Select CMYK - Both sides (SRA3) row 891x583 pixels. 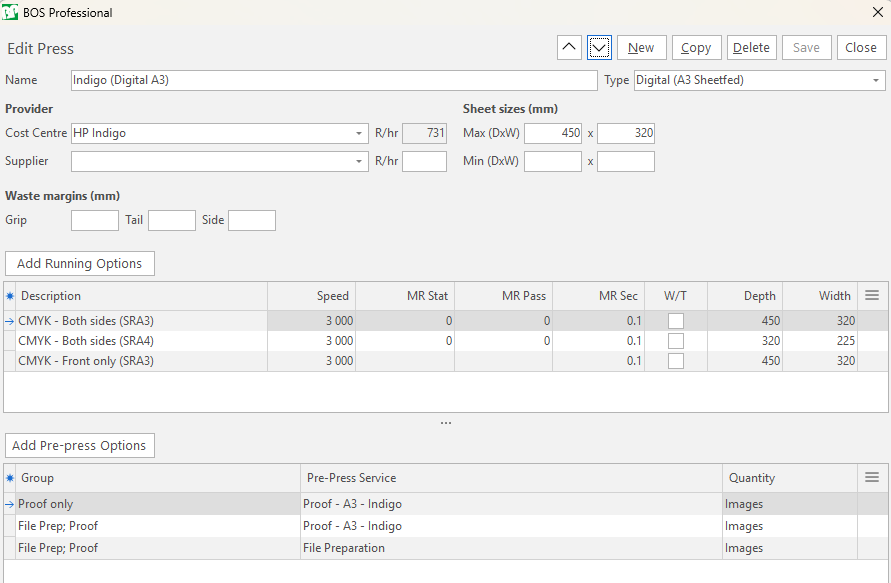tap(446, 321)
